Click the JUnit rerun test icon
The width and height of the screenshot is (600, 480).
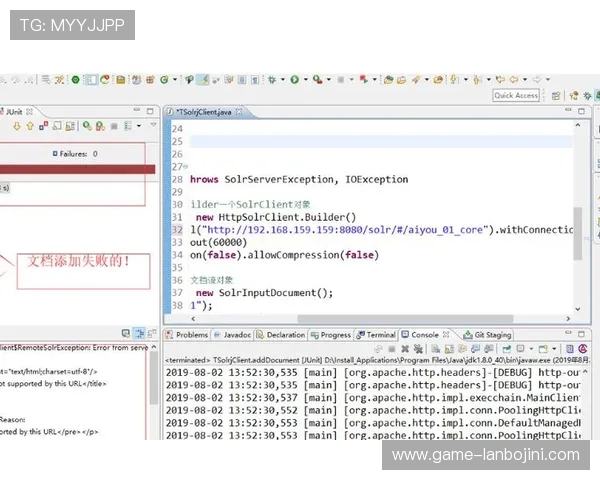(x=88, y=126)
